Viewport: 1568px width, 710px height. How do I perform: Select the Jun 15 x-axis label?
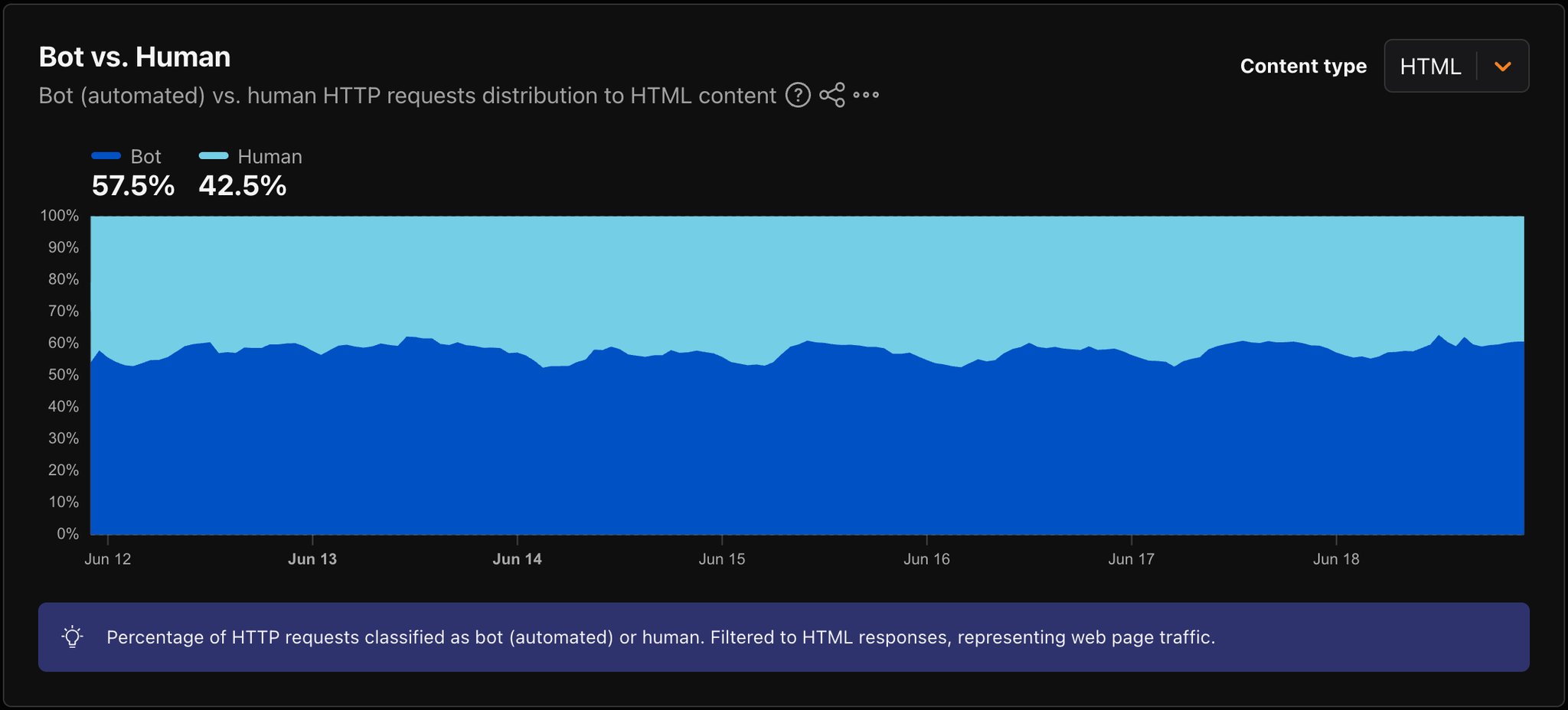tap(722, 559)
